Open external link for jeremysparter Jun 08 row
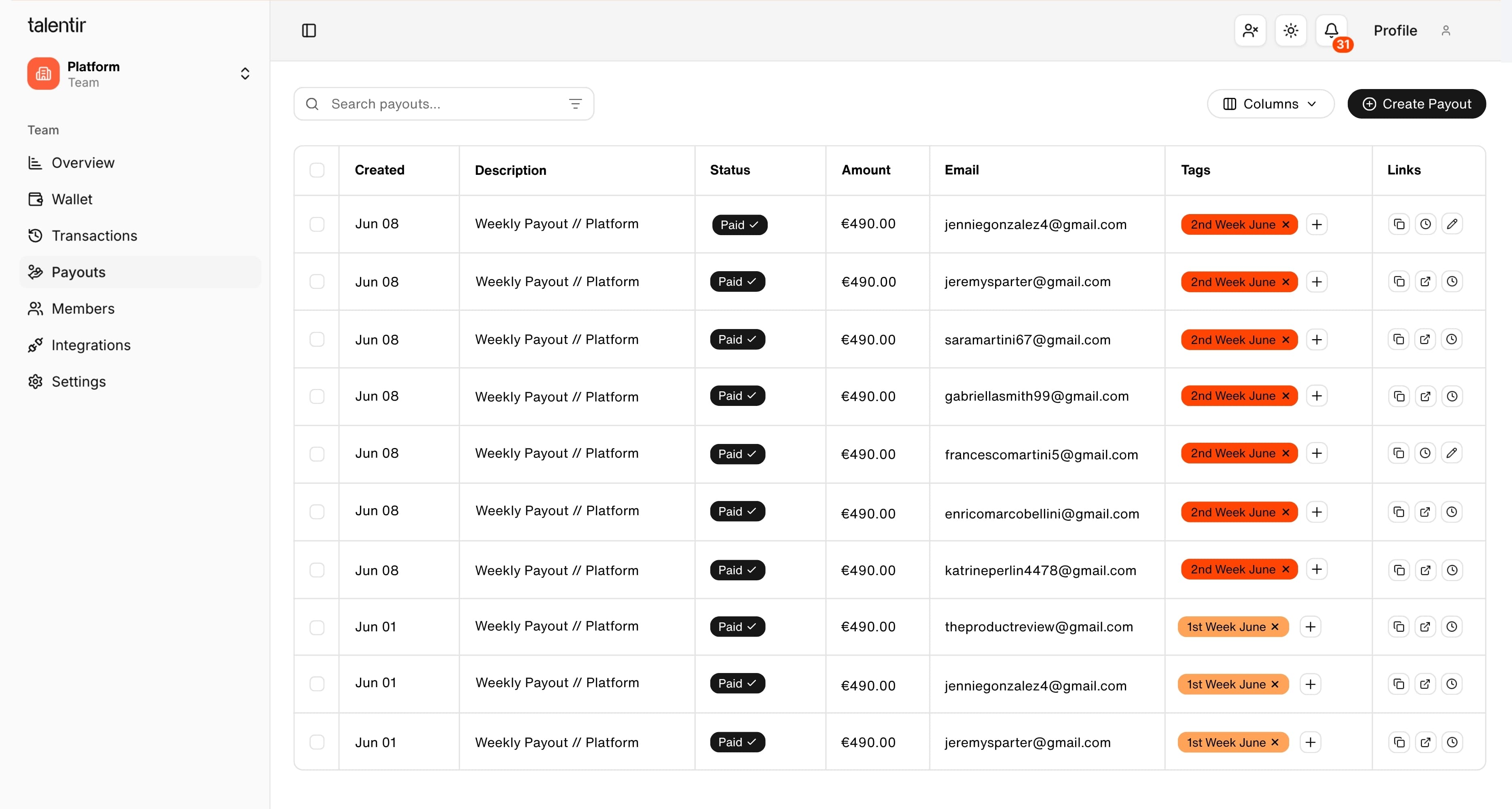Screen dimensions: 1512x809 tap(1426, 282)
